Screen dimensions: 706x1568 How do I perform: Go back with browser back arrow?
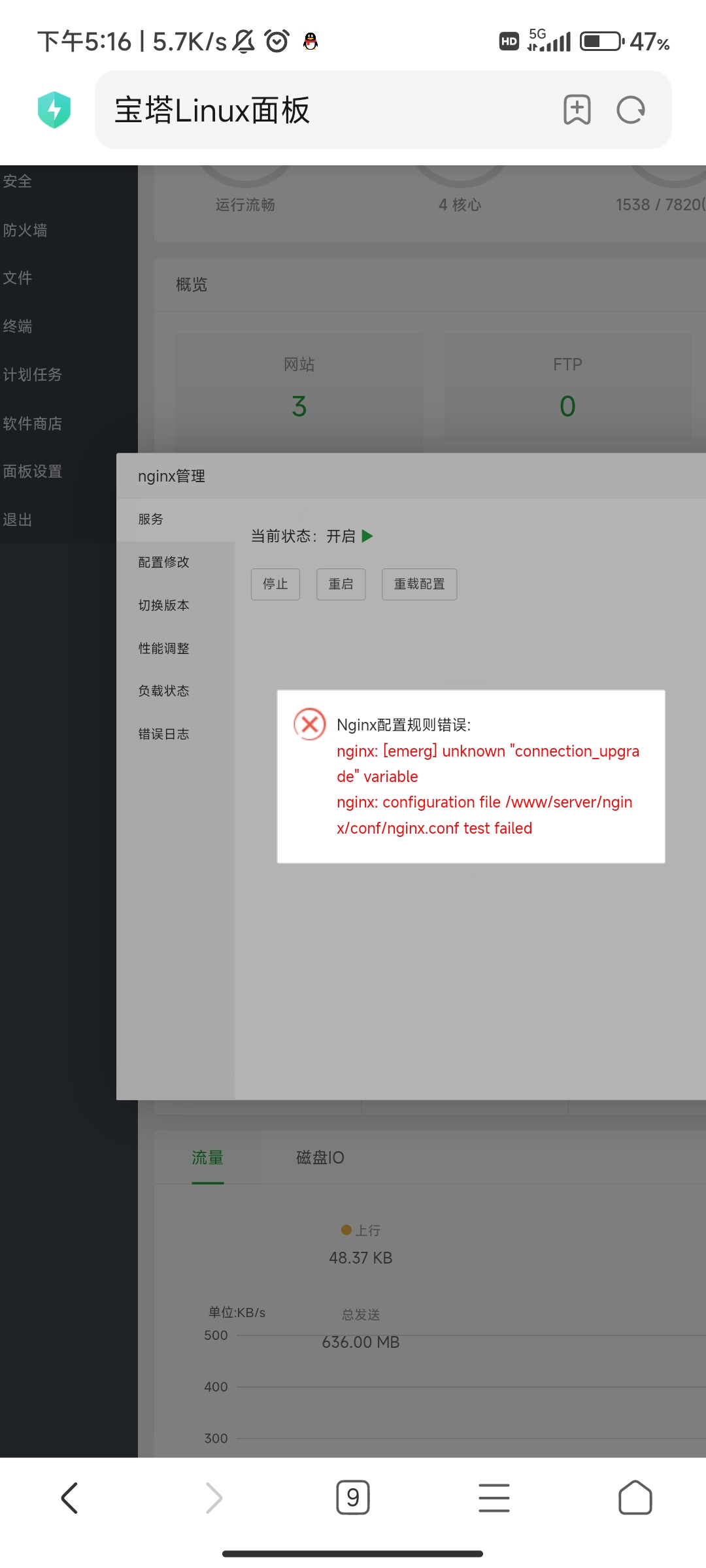(x=70, y=1497)
